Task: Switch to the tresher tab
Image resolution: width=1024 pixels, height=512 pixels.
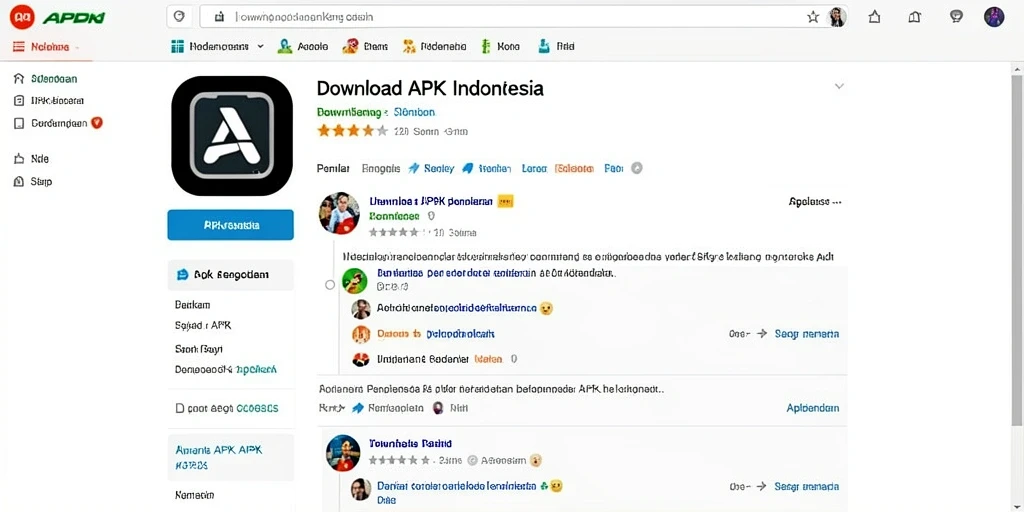Action: (x=494, y=168)
